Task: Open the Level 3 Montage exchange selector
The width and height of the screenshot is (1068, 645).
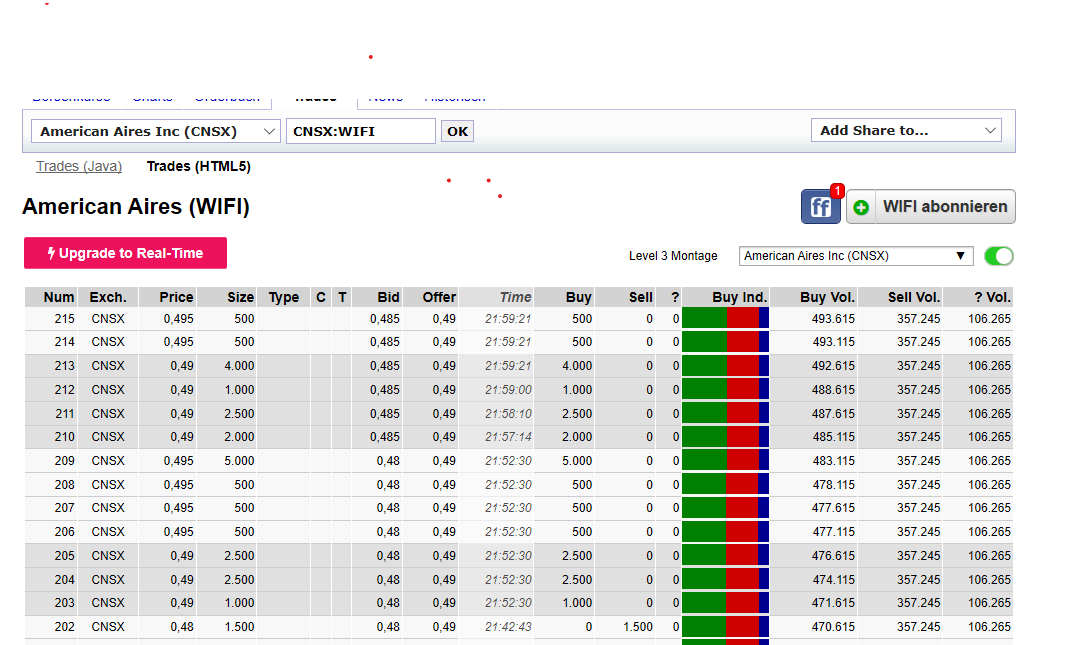Action: point(856,256)
